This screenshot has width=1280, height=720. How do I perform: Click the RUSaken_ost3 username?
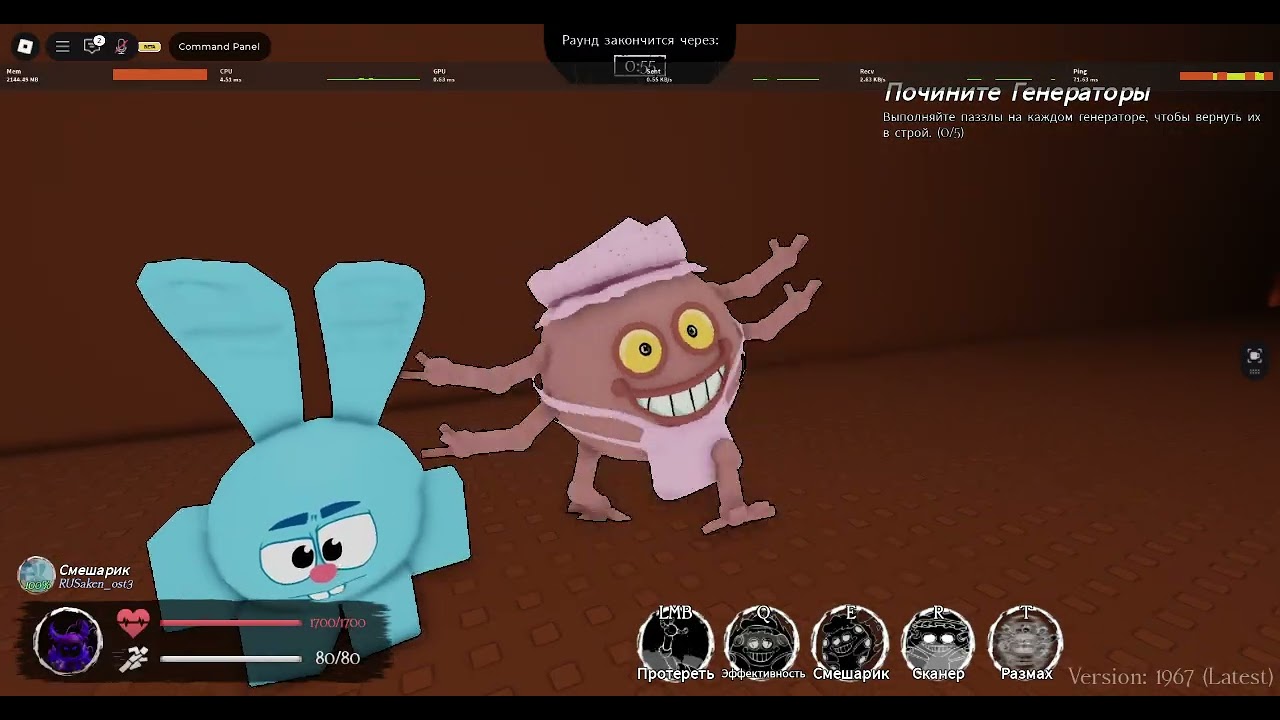point(96,584)
